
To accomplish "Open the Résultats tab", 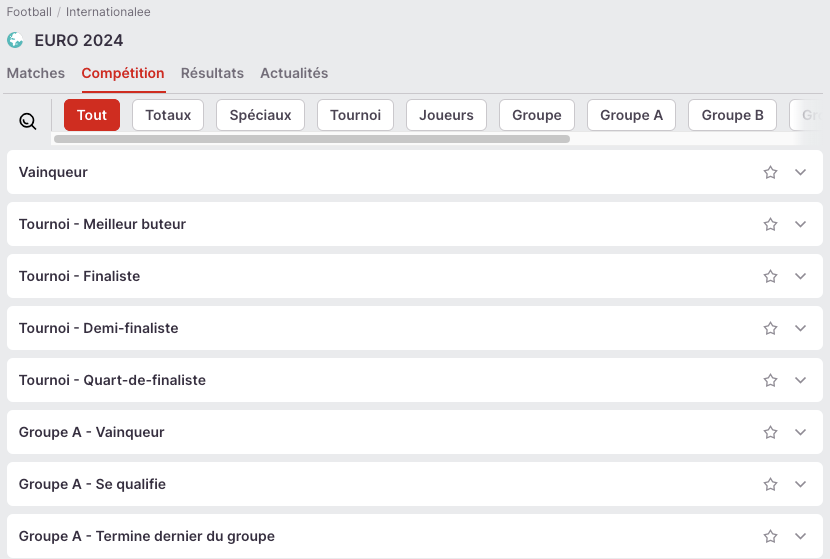I will [x=212, y=73].
